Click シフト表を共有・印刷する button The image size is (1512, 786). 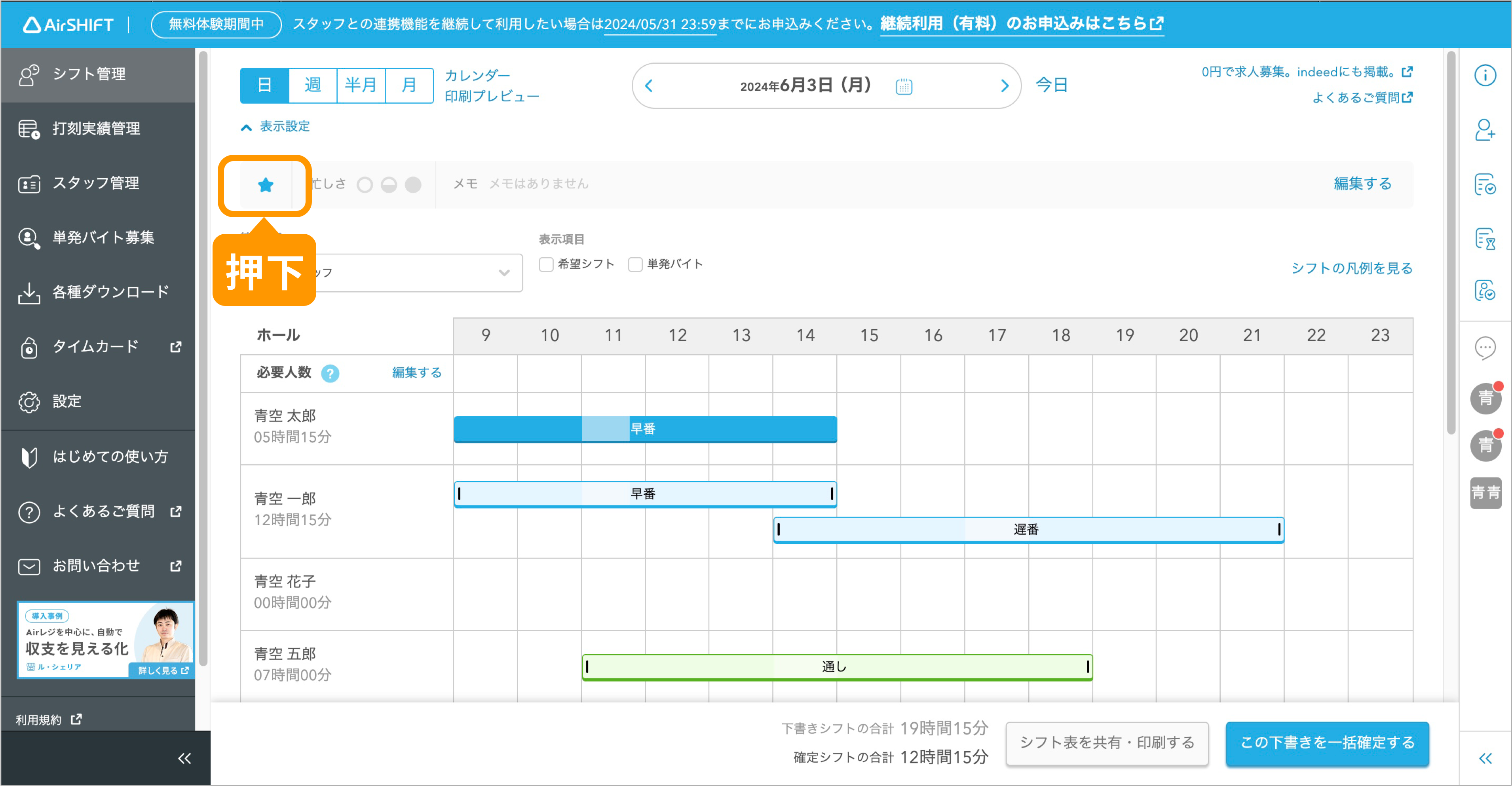click(x=1107, y=743)
